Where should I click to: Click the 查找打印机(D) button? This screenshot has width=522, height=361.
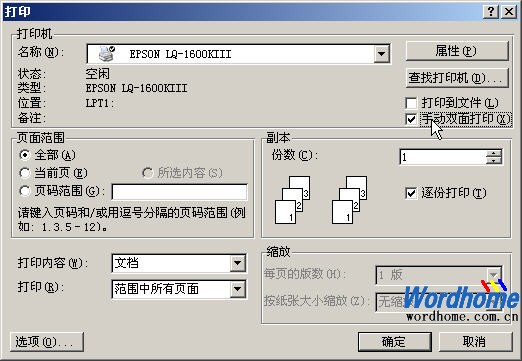click(457, 78)
